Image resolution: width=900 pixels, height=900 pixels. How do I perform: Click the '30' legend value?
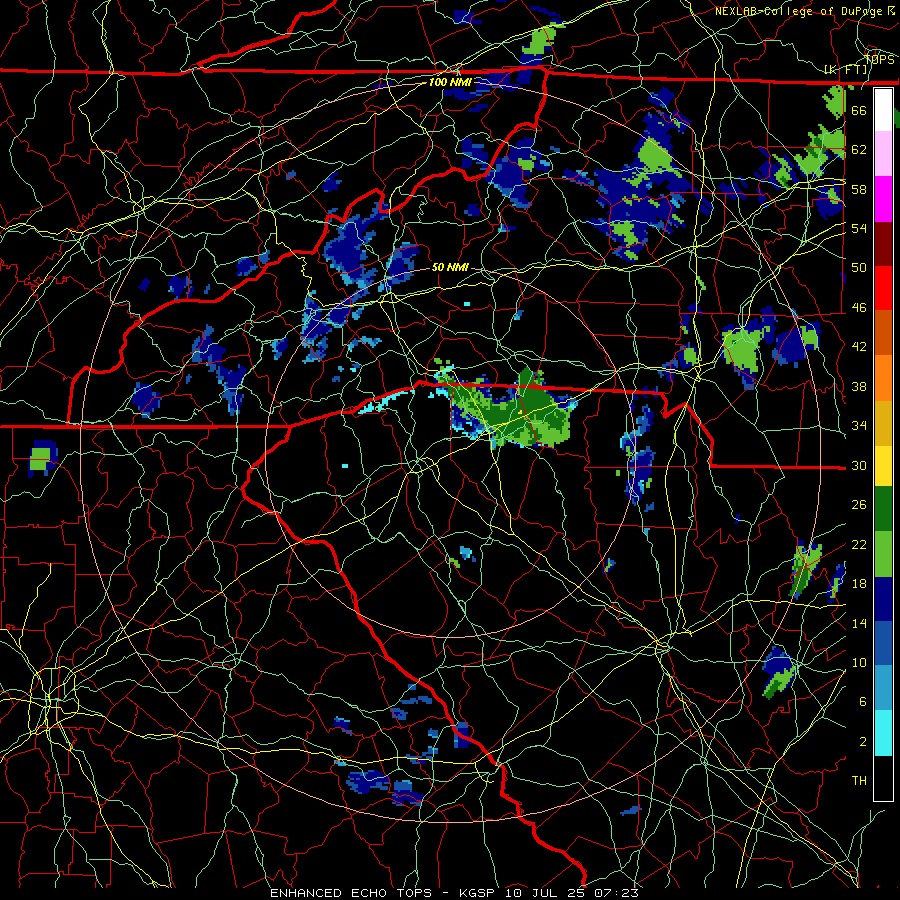(859, 465)
